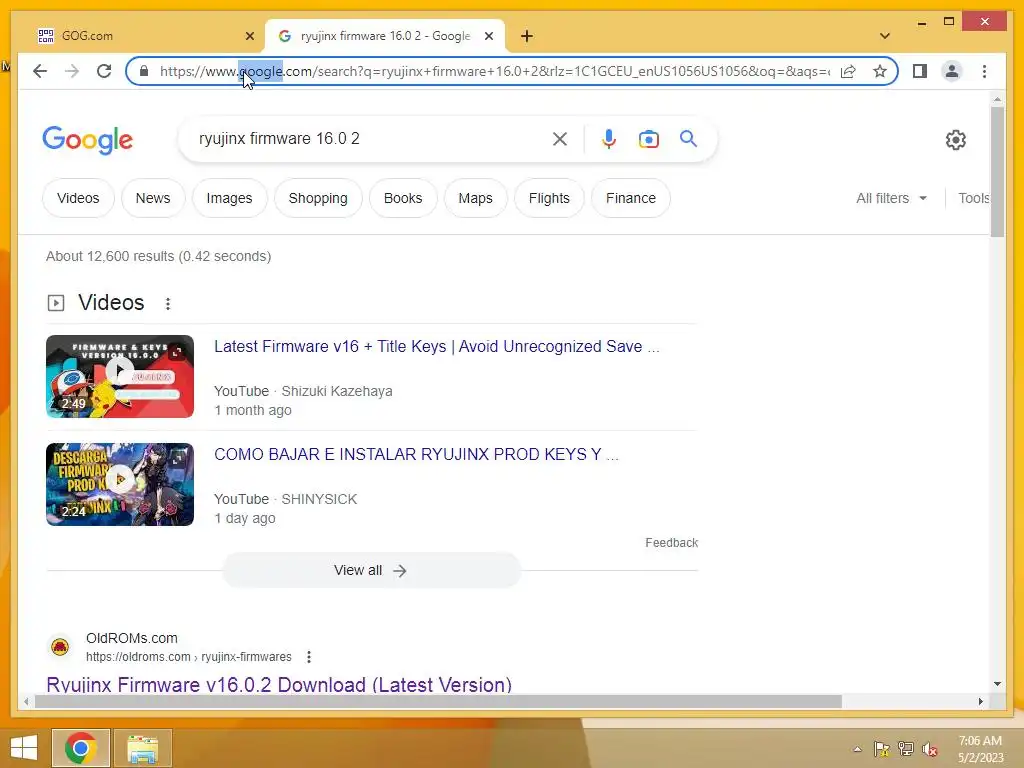The image size is (1024, 768).
Task: Filter results by News
Action: click(x=153, y=198)
